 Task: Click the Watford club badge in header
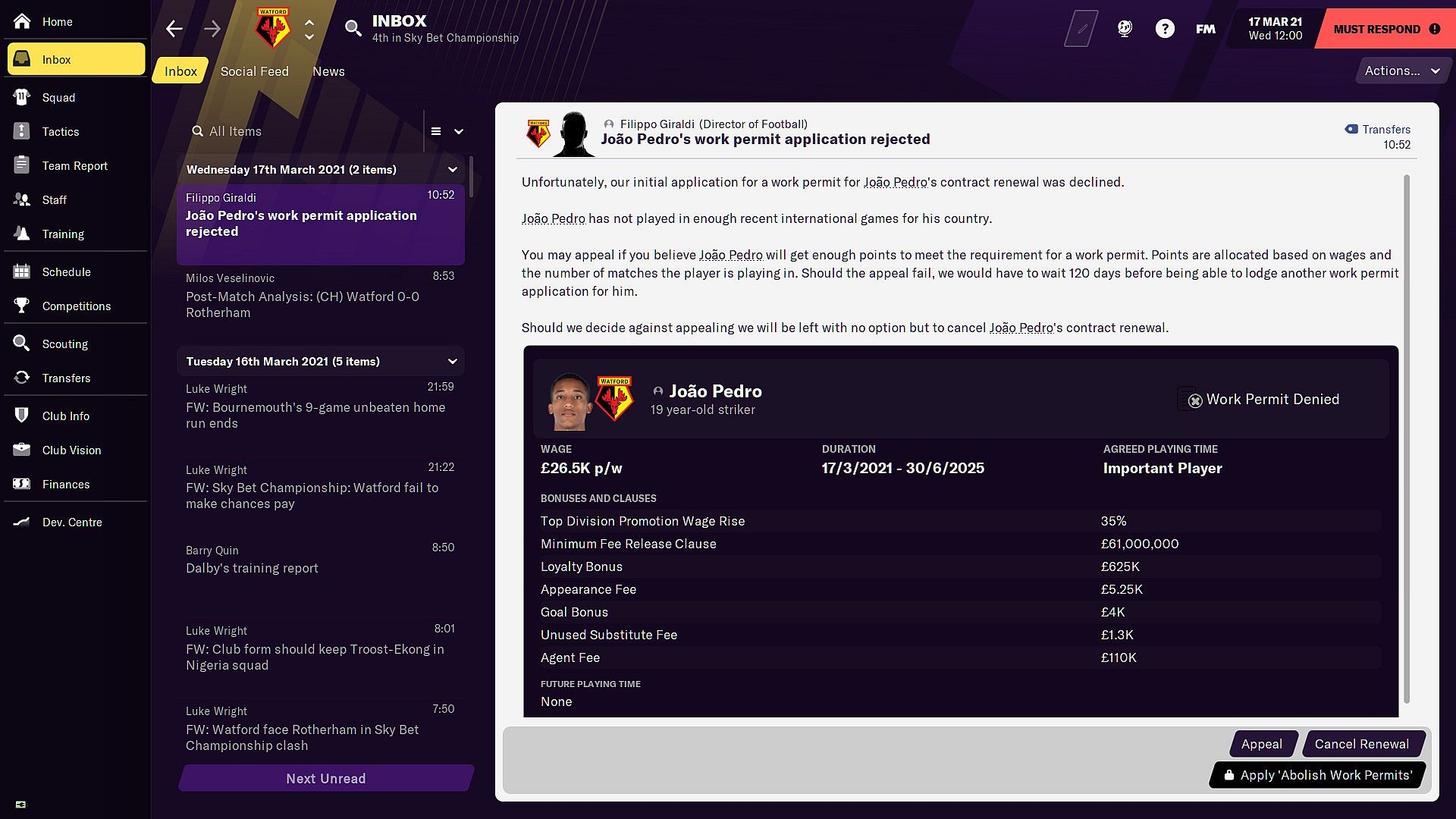coord(272,28)
